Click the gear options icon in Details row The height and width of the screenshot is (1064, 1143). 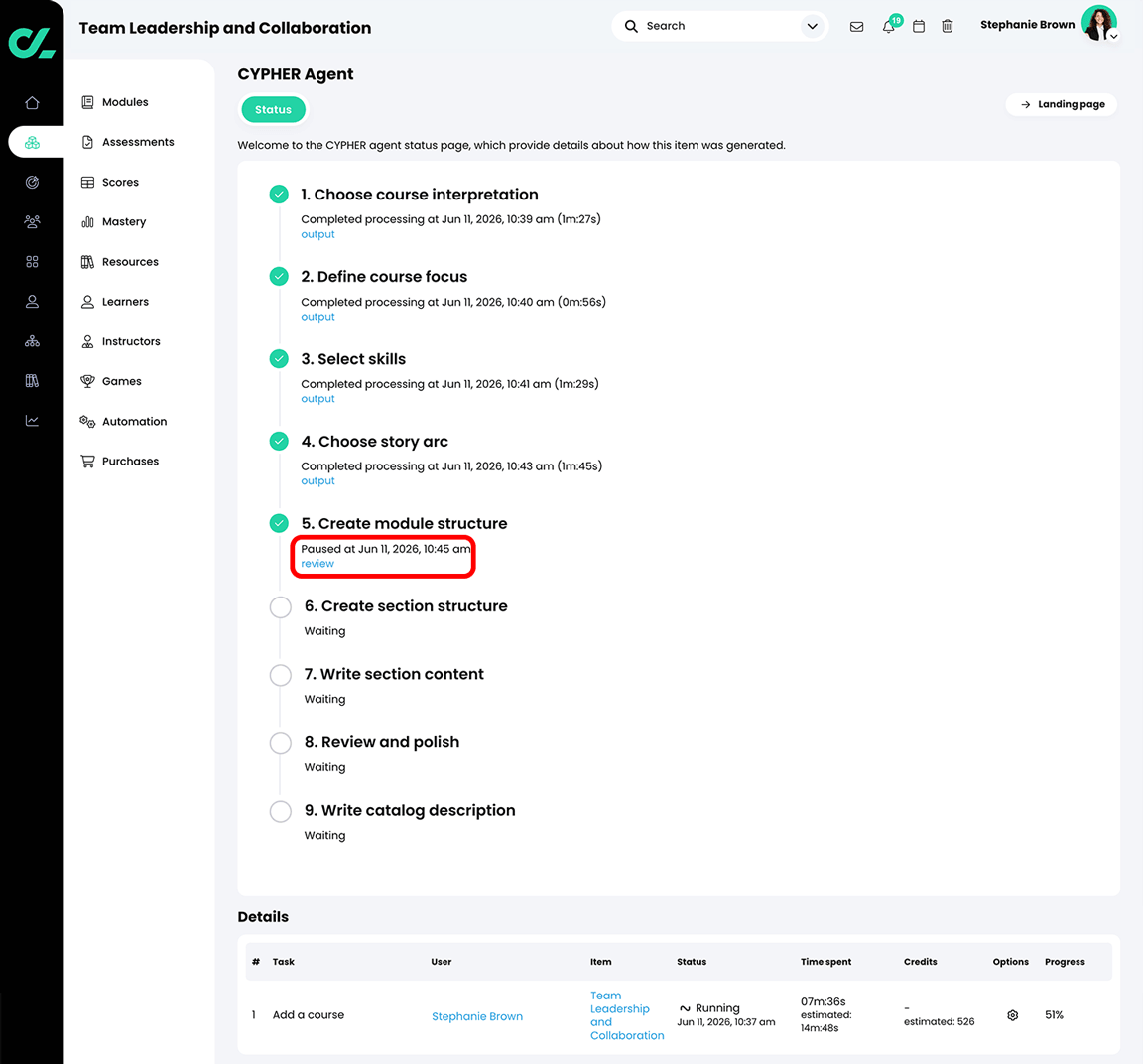pos(1012,1015)
